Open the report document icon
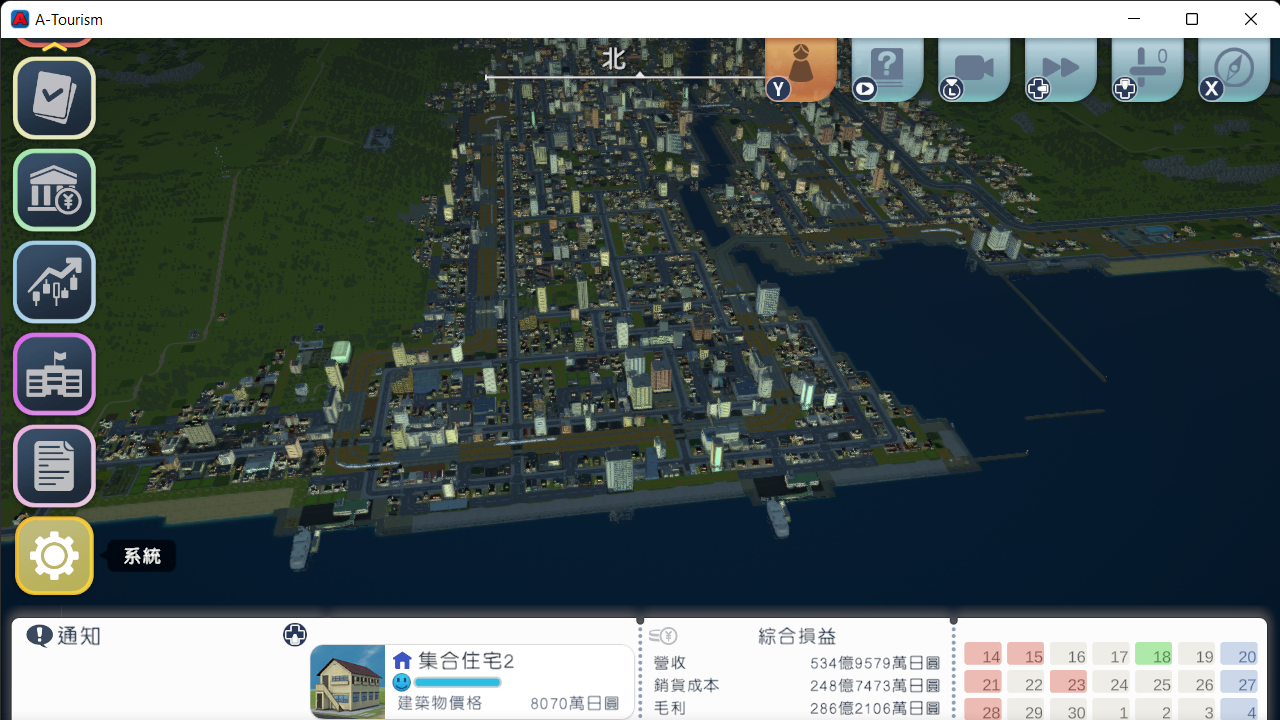1280x720 pixels. (x=54, y=466)
